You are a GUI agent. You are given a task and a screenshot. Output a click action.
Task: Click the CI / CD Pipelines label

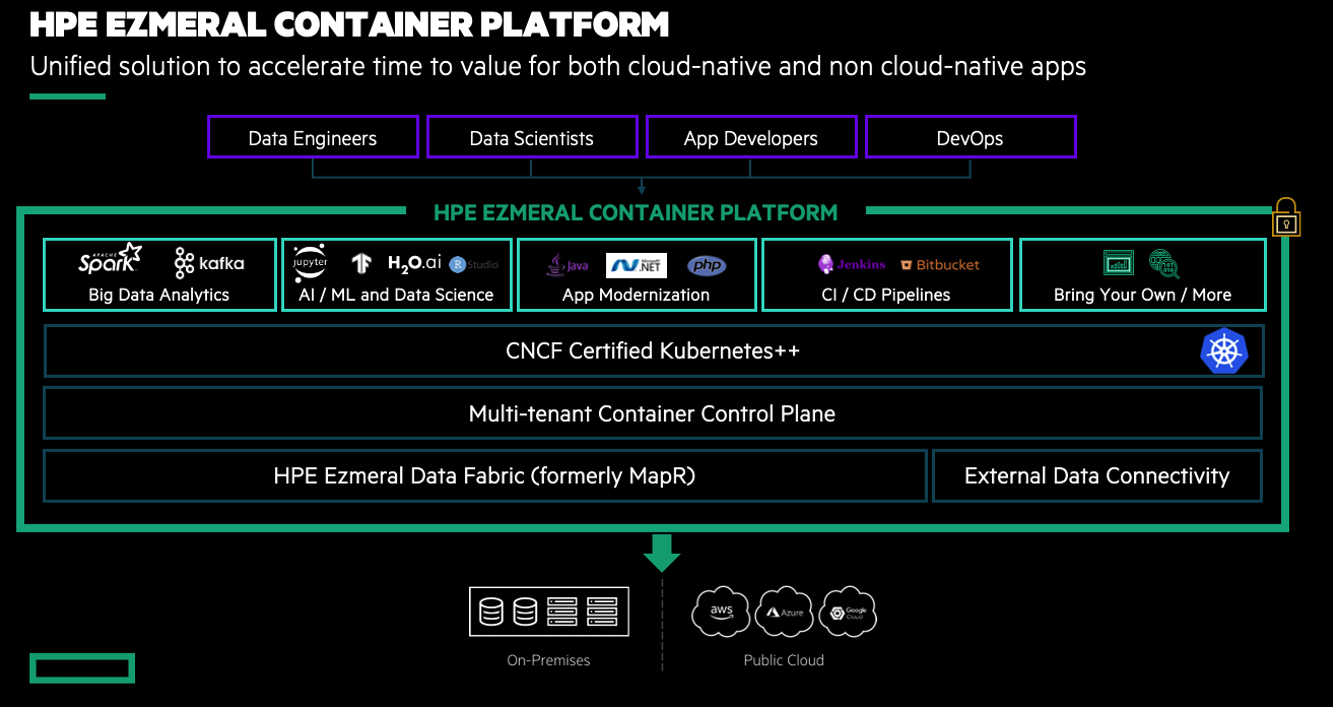tap(886, 295)
